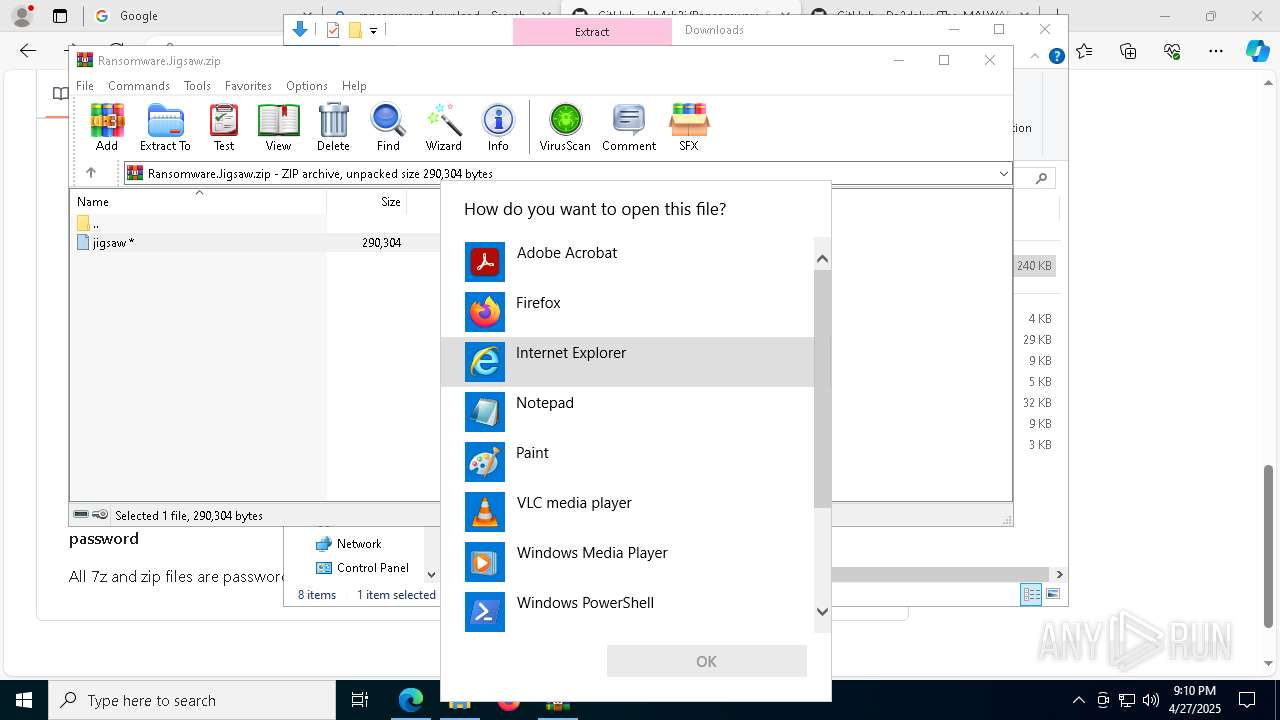
Task: Open the Tools menu
Action: coord(197,86)
